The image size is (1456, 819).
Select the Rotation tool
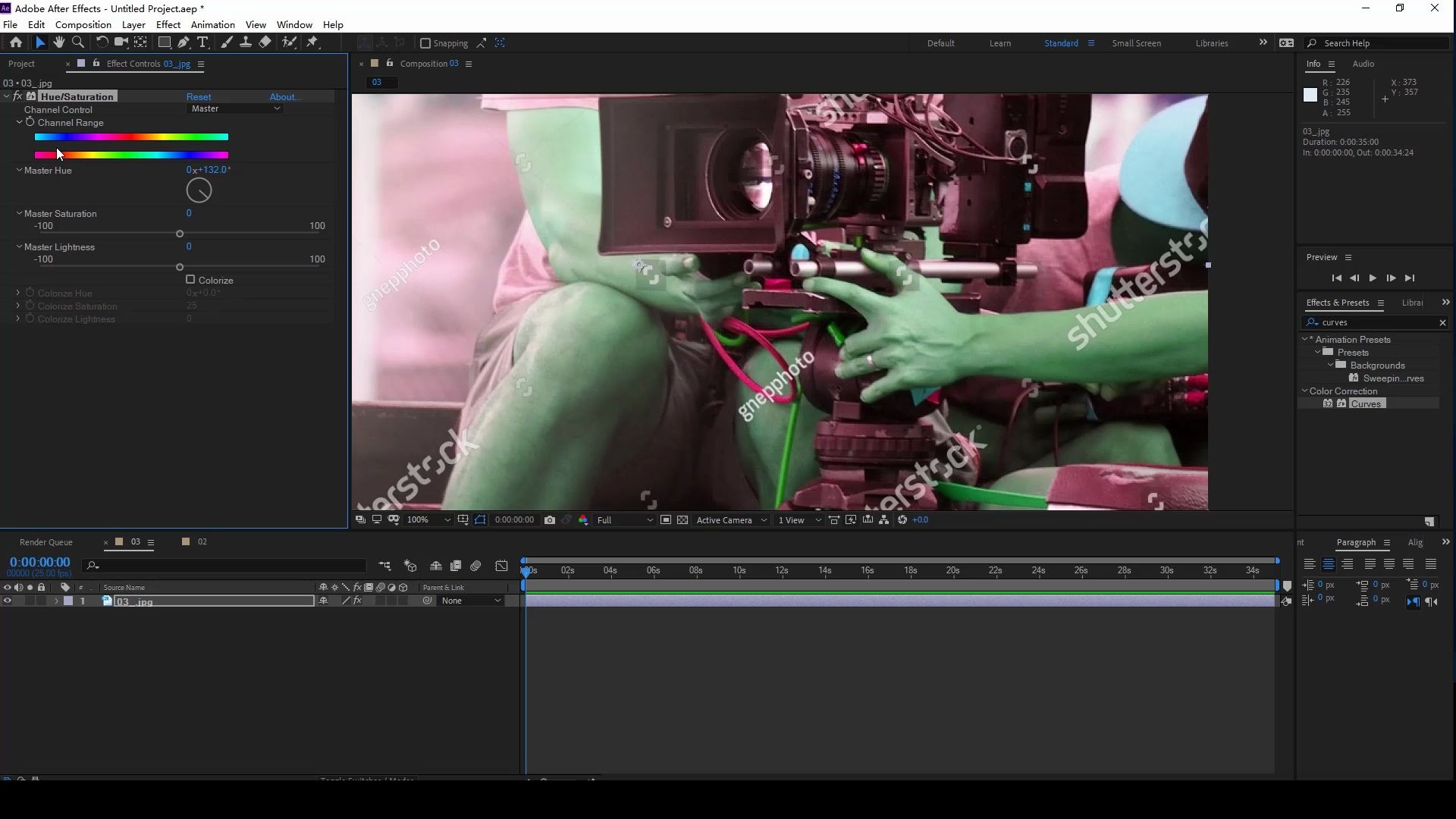pos(102,42)
